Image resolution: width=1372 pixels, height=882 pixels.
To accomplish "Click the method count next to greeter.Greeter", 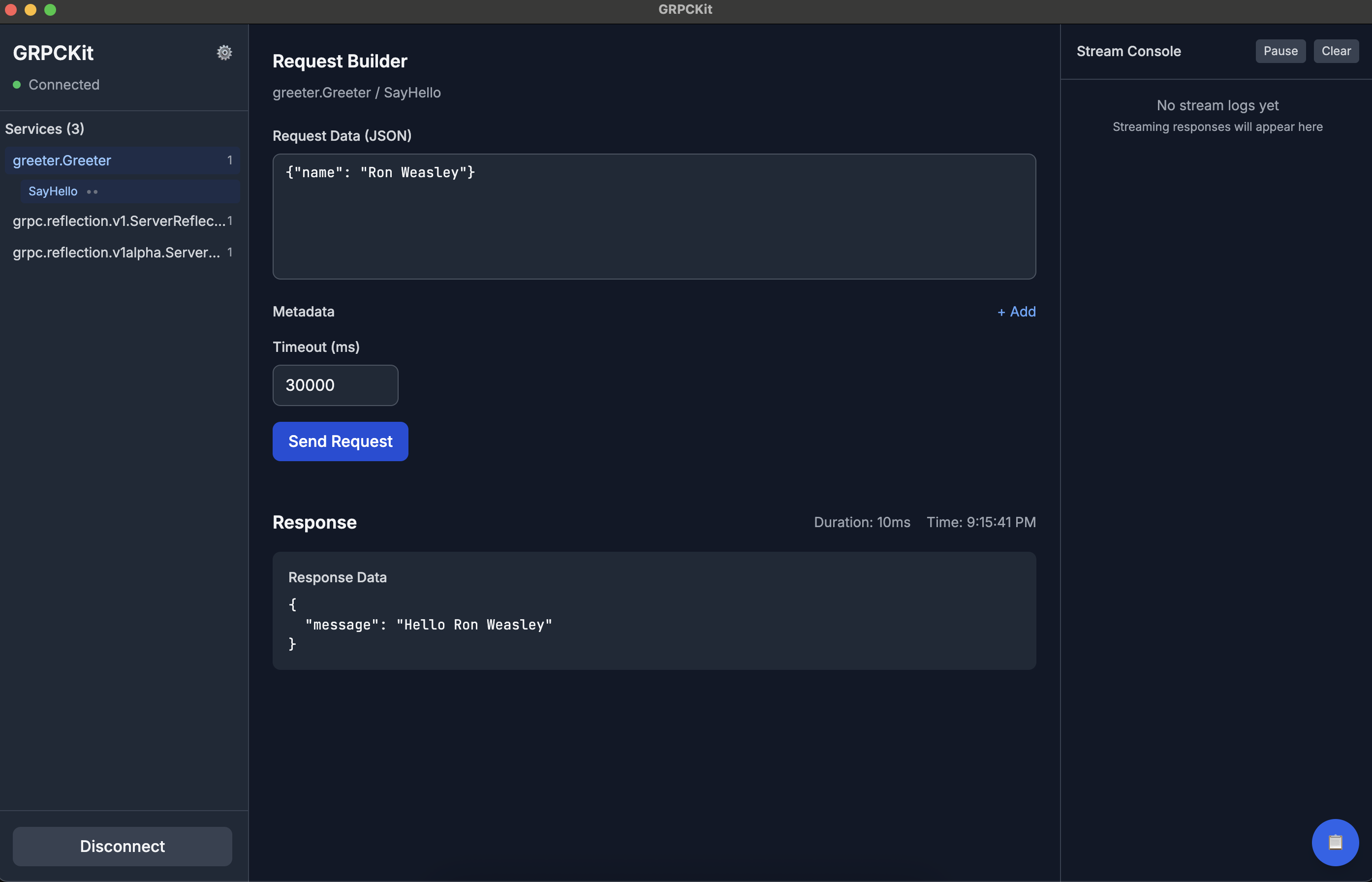I will coord(230,160).
